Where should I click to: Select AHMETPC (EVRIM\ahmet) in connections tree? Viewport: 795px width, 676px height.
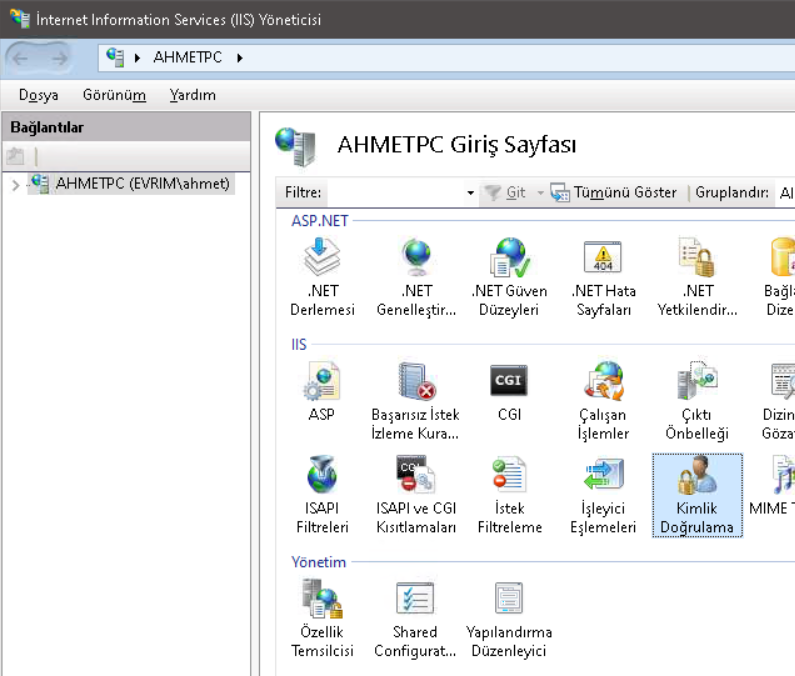(131, 184)
